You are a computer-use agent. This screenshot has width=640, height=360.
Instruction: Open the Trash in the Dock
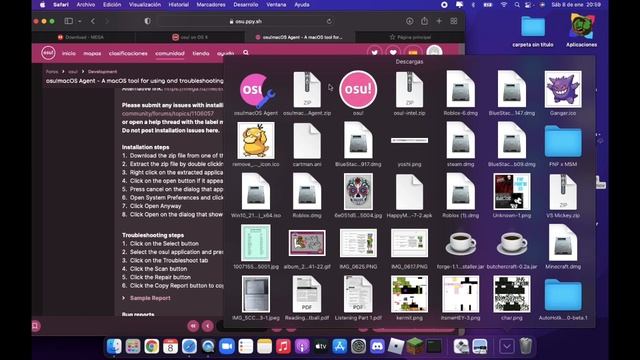click(x=526, y=347)
